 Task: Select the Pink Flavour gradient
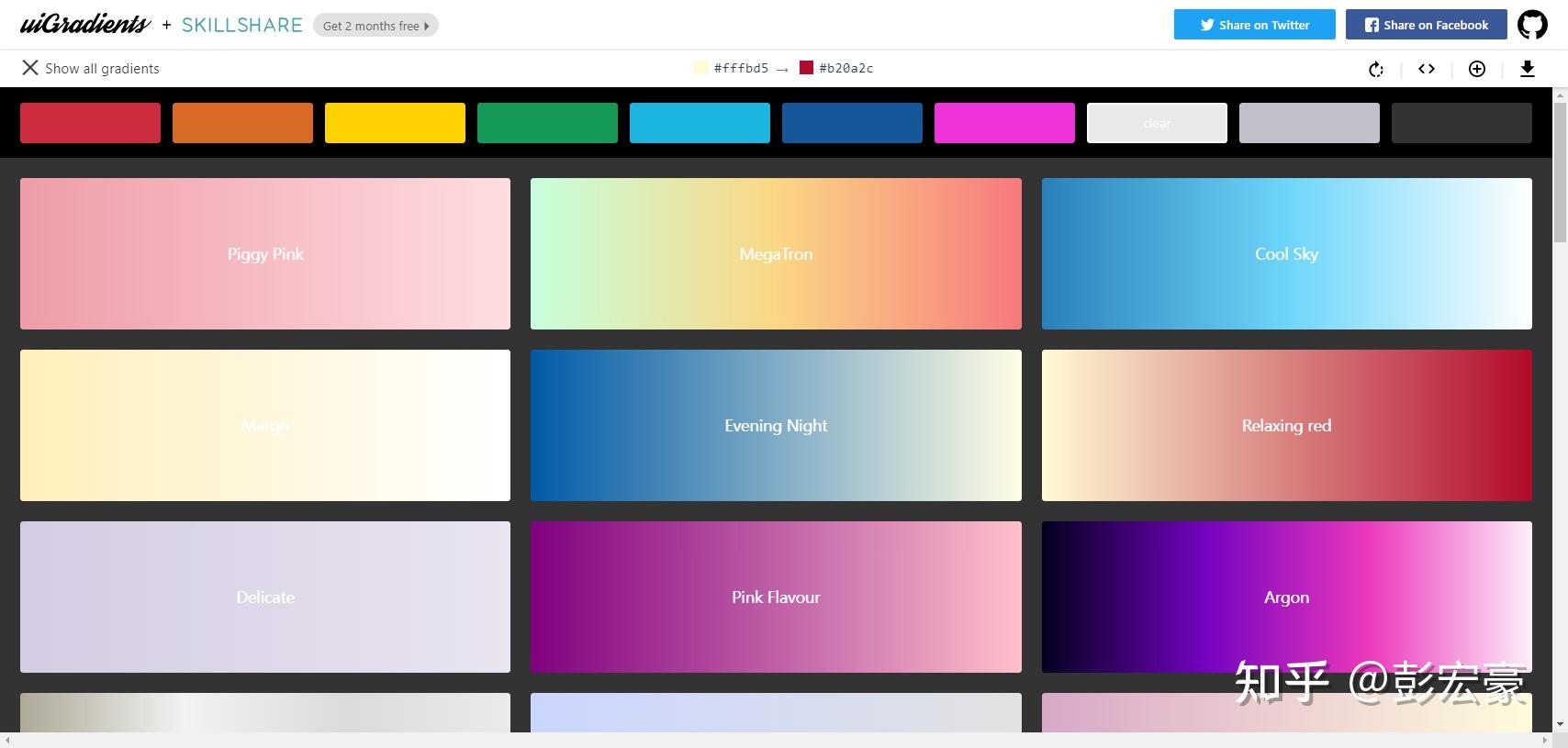coord(776,597)
